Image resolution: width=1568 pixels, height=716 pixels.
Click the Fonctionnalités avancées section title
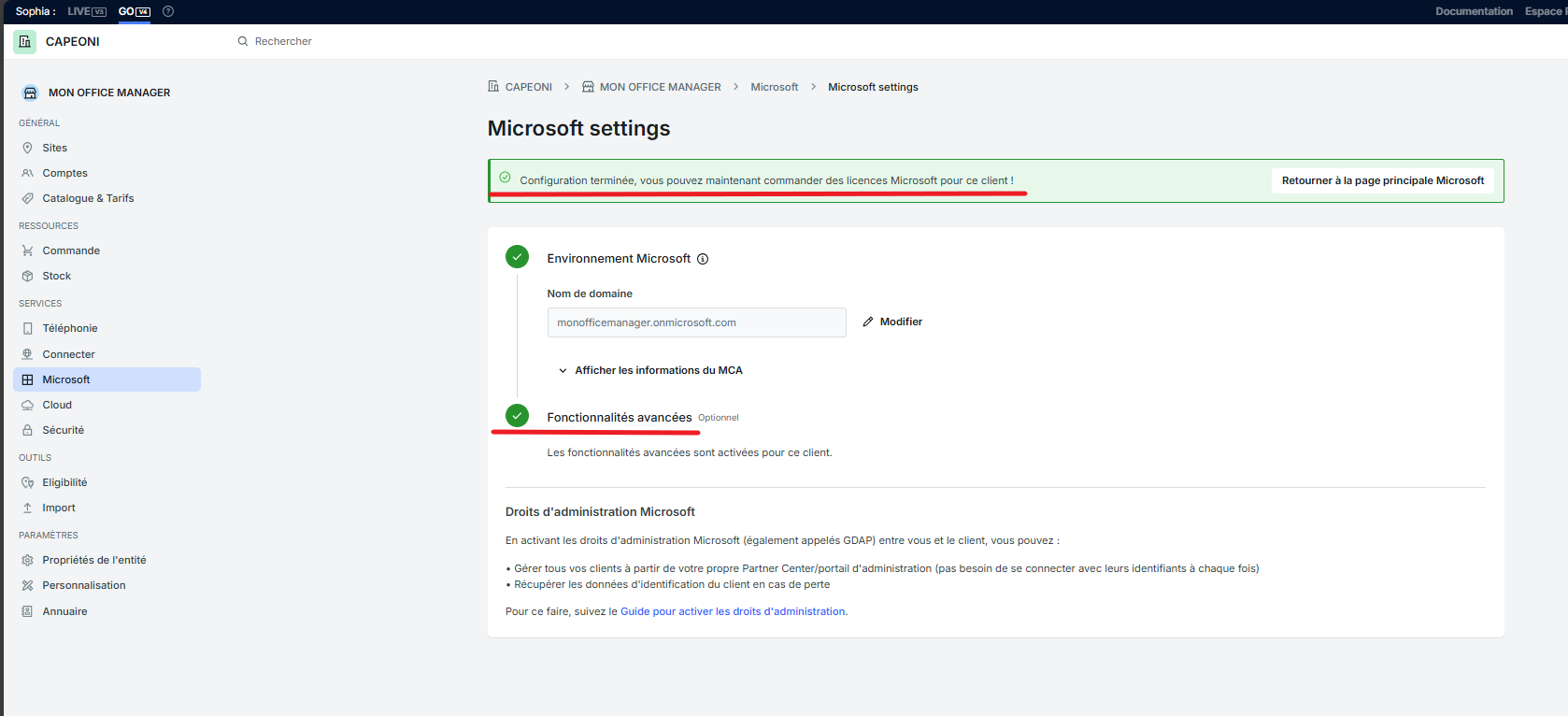coord(620,418)
